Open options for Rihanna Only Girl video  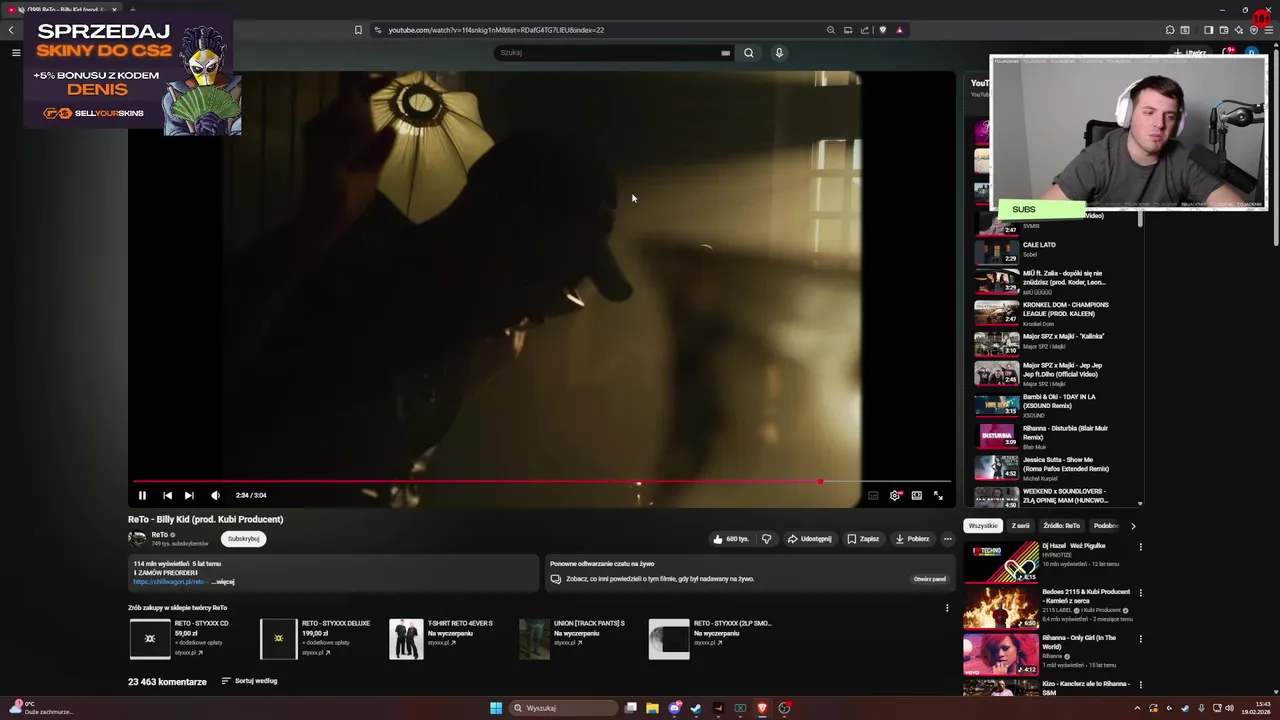(x=1140, y=639)
